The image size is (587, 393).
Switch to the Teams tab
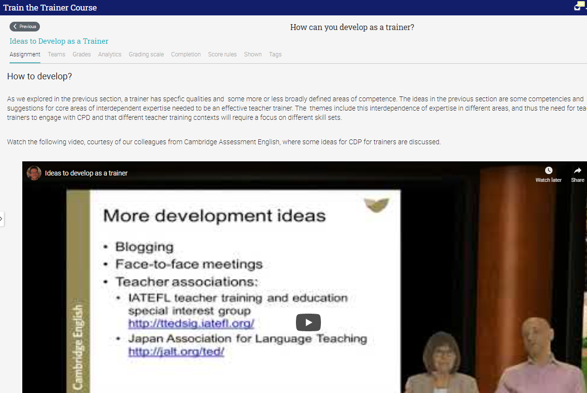point(57,55)
